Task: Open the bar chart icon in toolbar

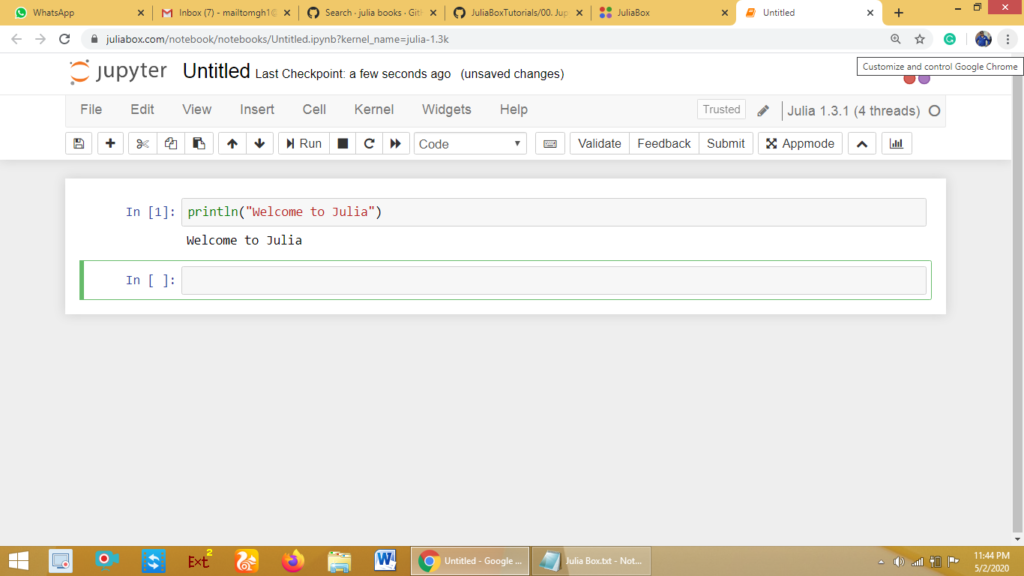Action: coord(896,144)
